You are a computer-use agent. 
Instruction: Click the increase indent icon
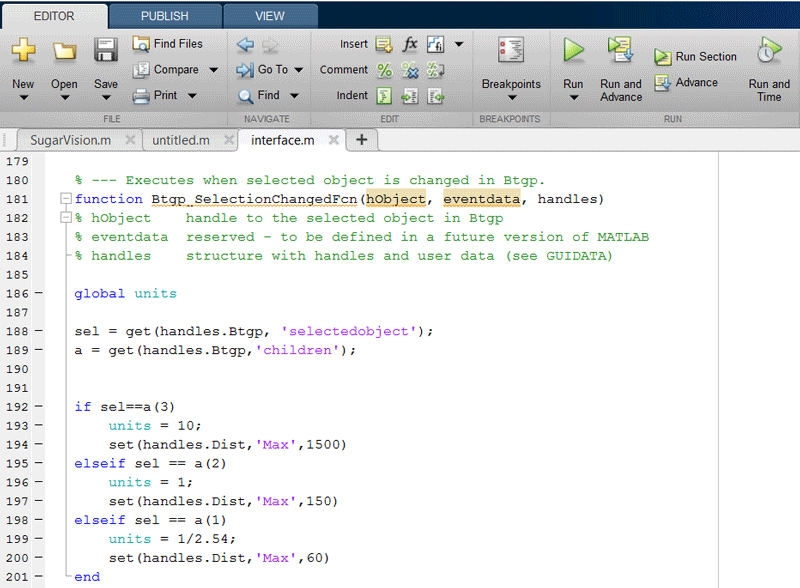410,95
